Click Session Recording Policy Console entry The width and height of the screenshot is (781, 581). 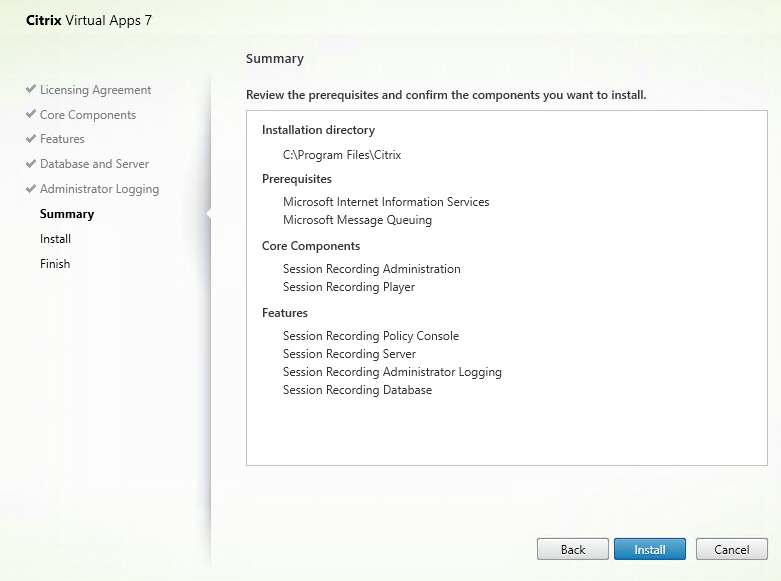(x=371, y=336)
